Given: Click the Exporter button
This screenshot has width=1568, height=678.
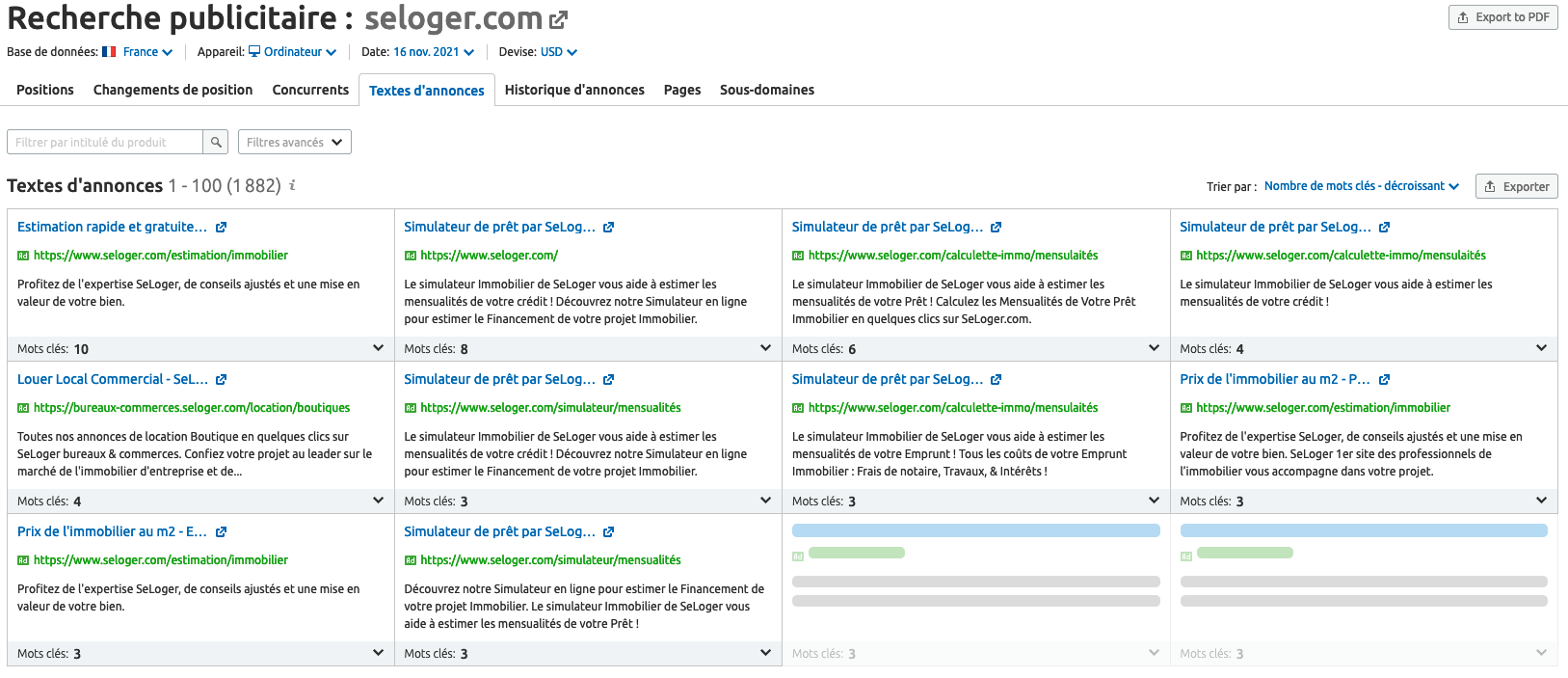Looking at the screenshot, I should point(1516,187).
